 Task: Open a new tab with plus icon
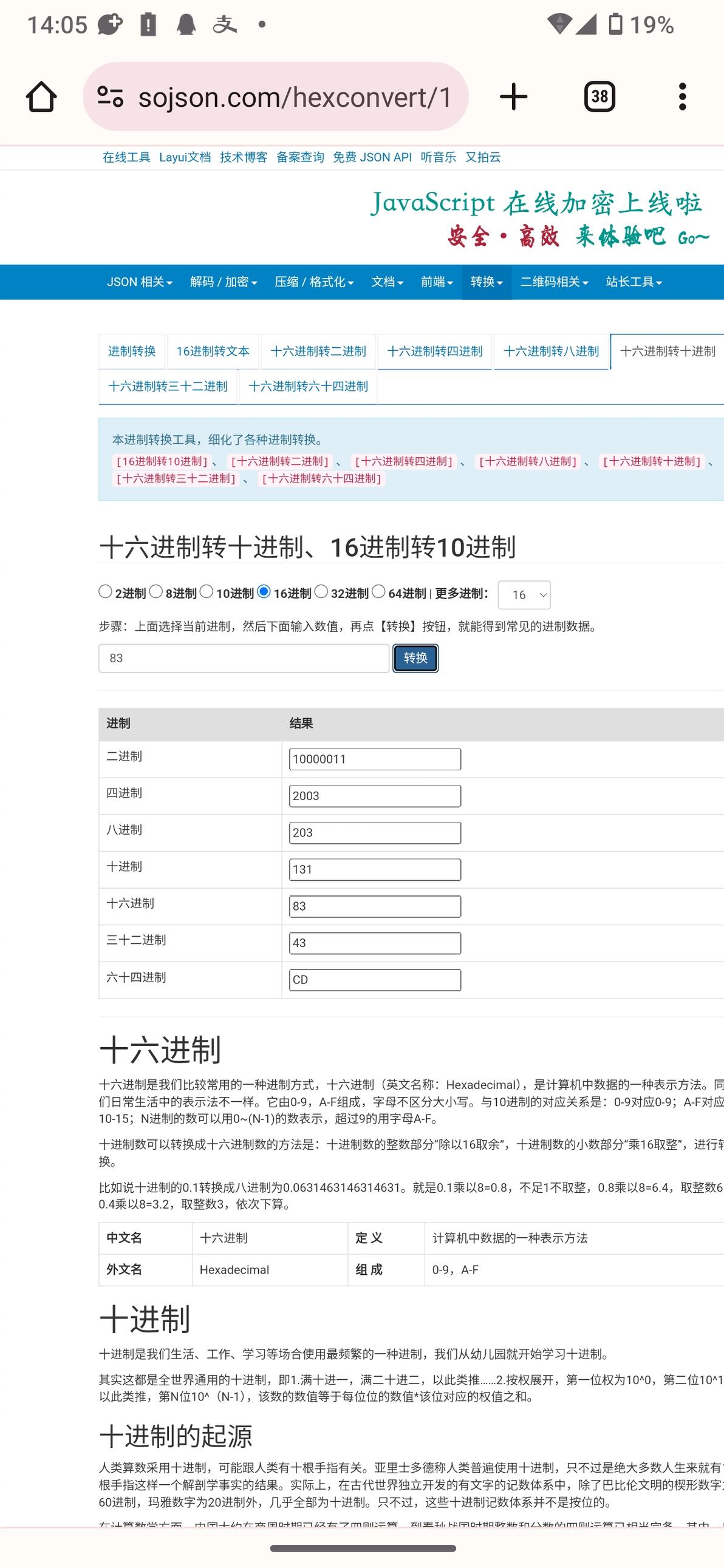513,97
